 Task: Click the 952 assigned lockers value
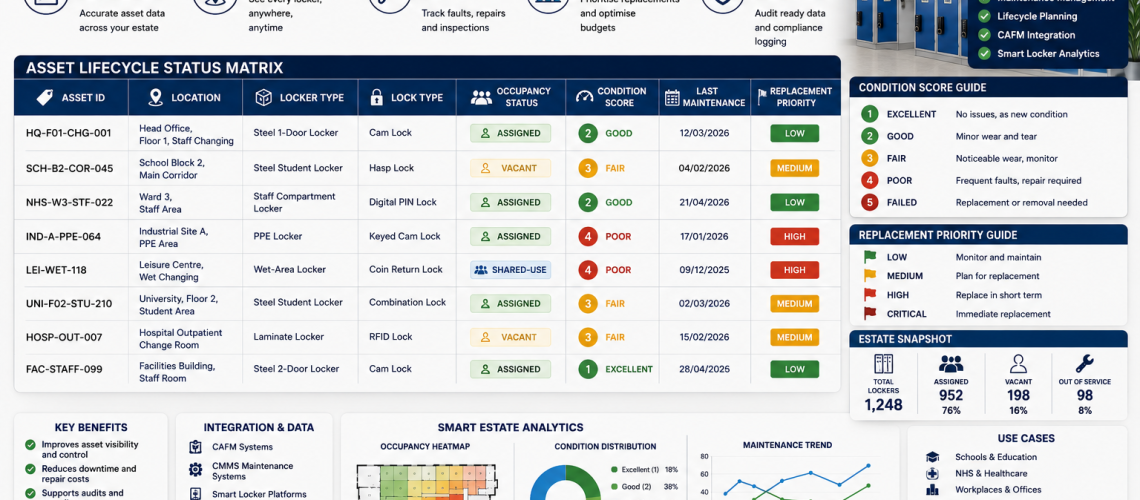(x=951, y=396)
